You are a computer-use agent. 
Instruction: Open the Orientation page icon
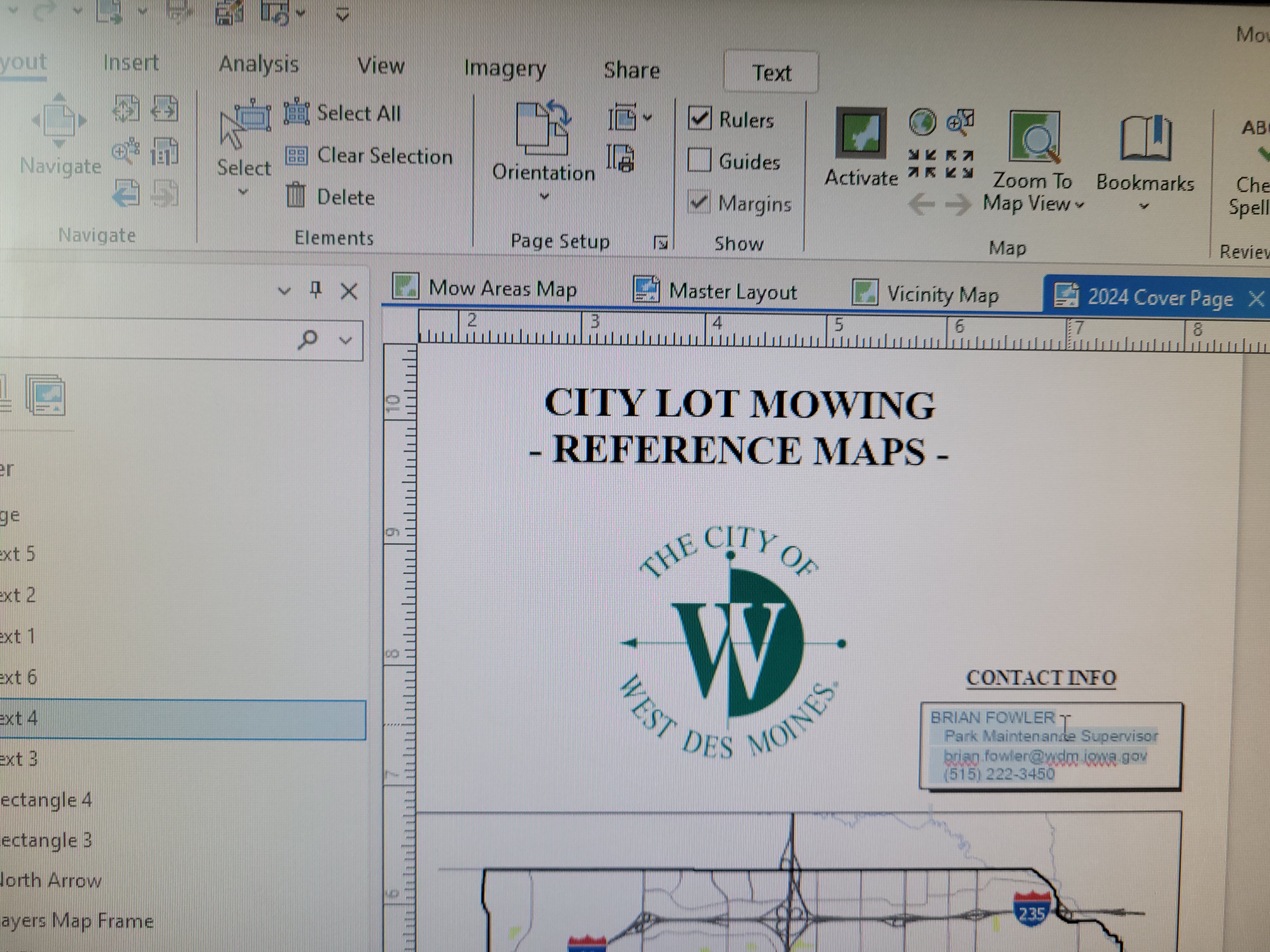click(543, 128)
